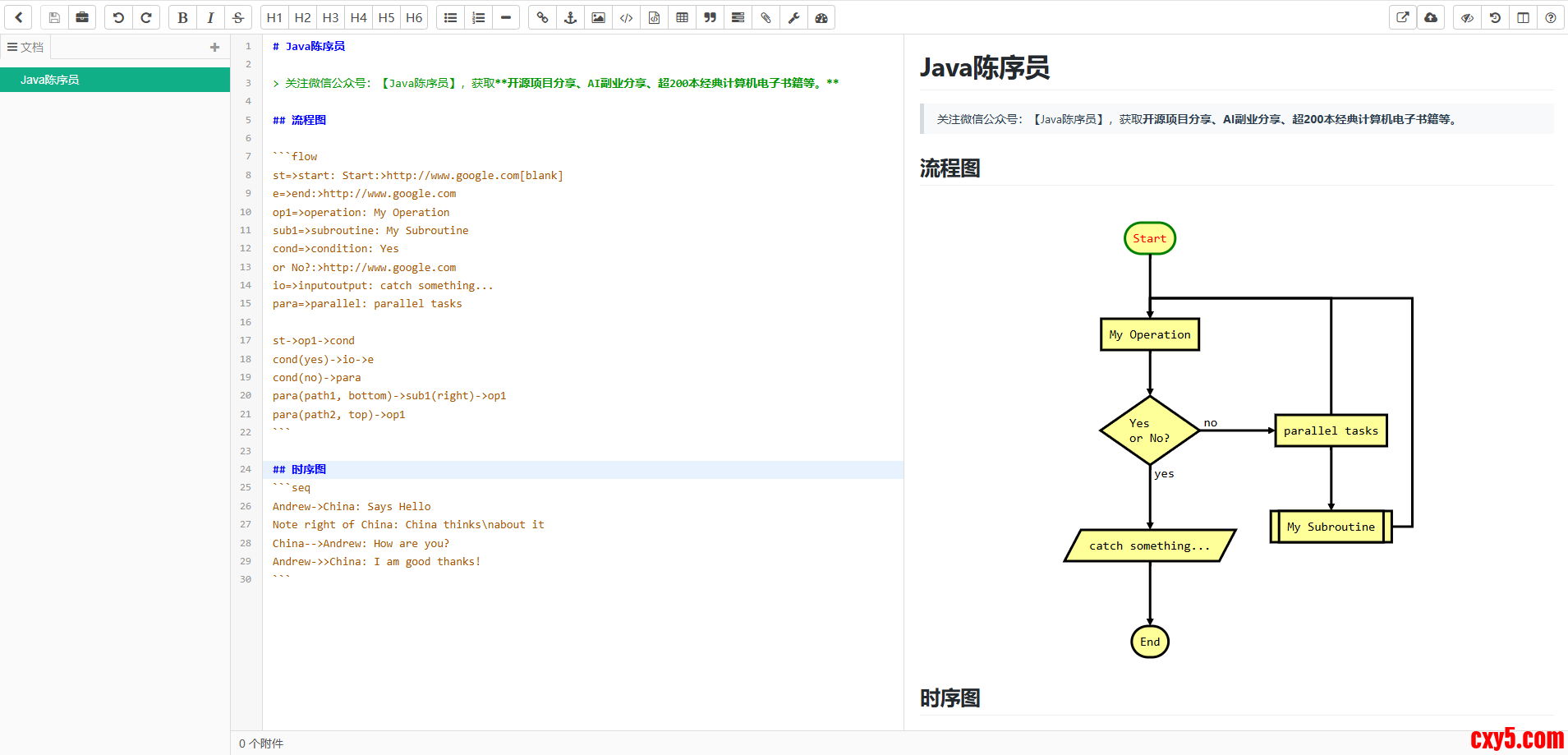This screenshot has height=755, width=1568.
Task: Toggle the preview pane with the eye icon
Action: [1467, 17]
